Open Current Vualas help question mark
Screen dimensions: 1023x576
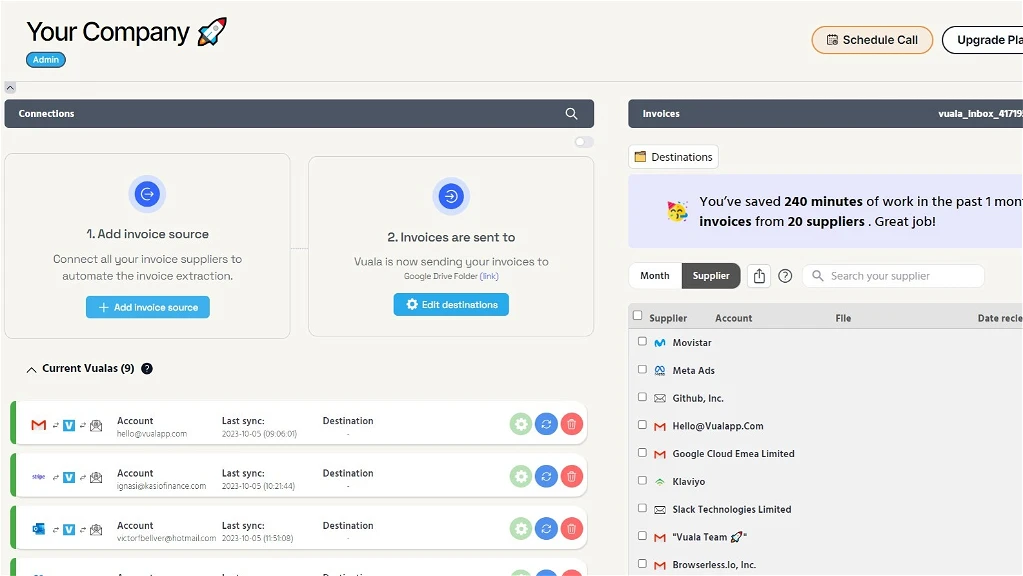click(x=147, y=369)
